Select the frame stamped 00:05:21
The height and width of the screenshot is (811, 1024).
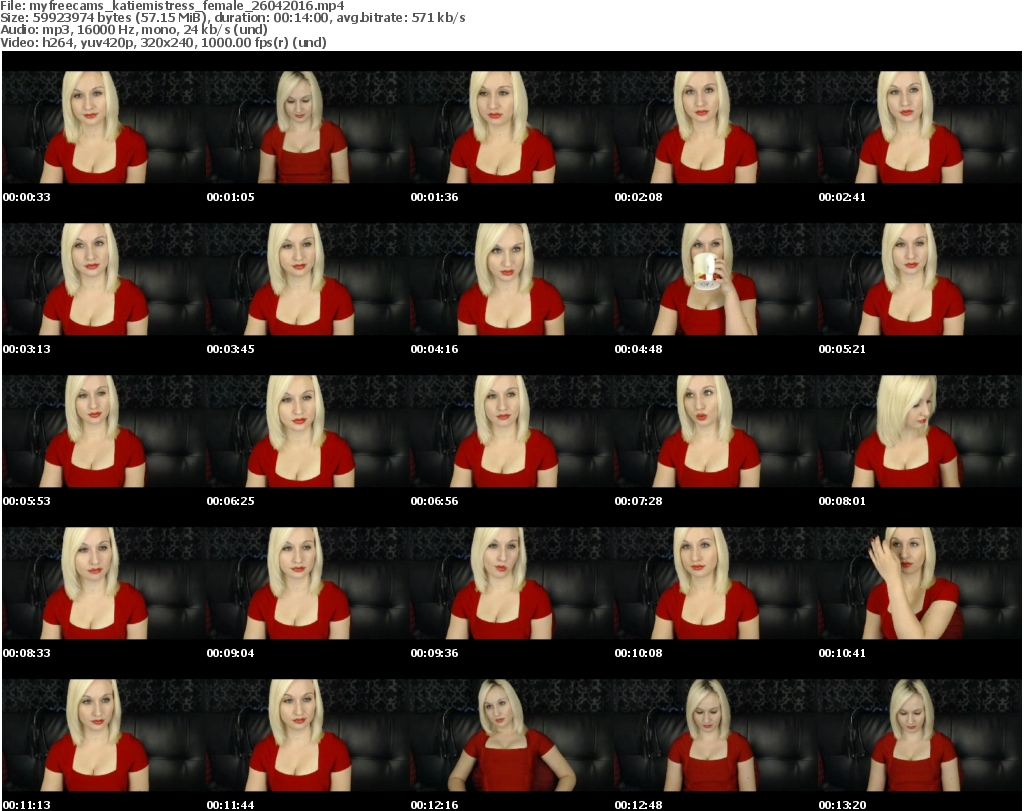tap(920, 279)
